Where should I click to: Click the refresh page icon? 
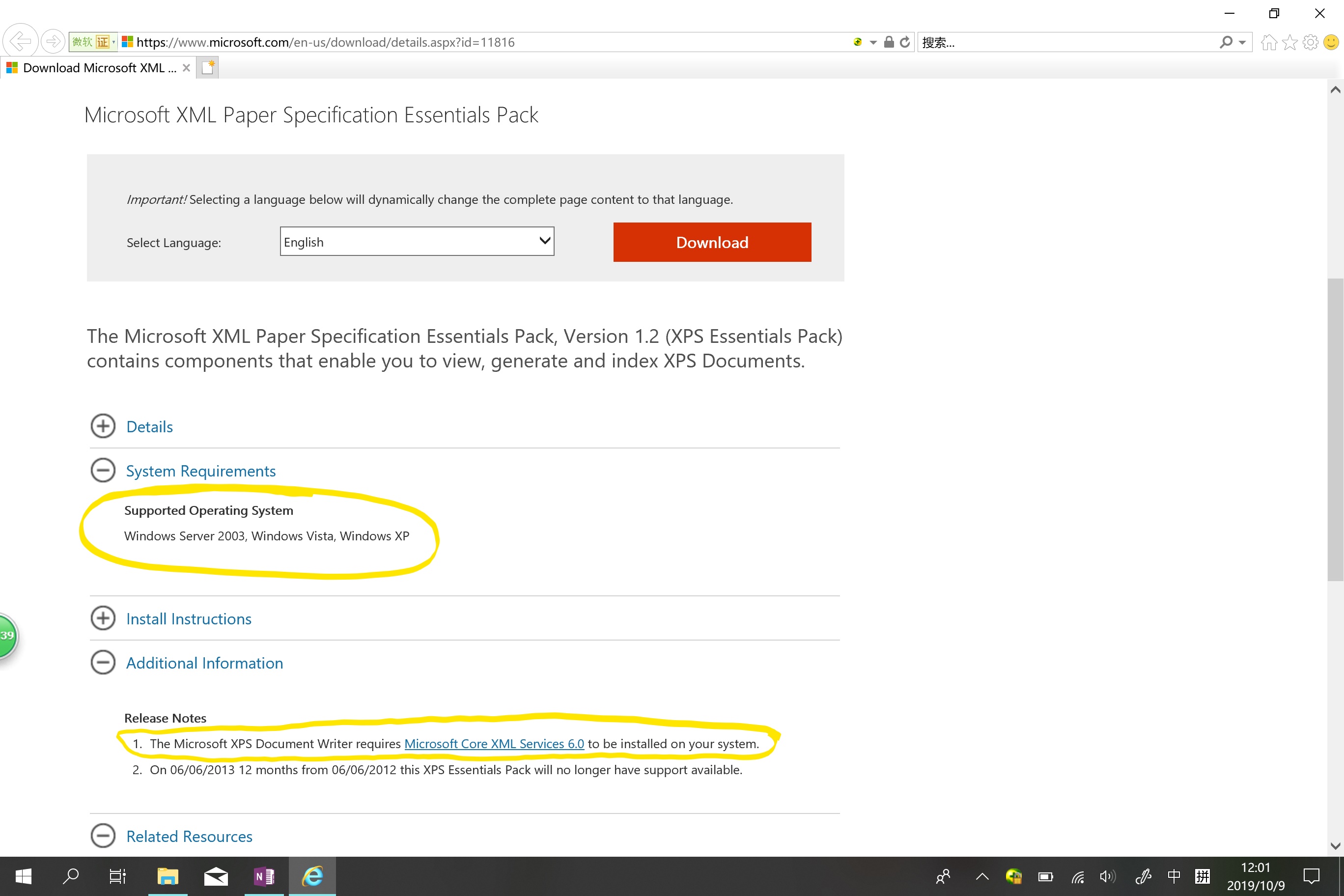pos(904,42)
